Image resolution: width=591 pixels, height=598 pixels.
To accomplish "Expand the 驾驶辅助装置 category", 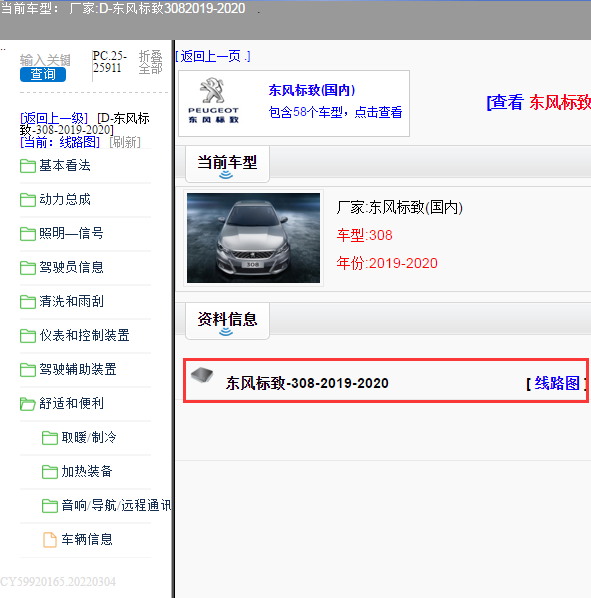I will 78,369.
